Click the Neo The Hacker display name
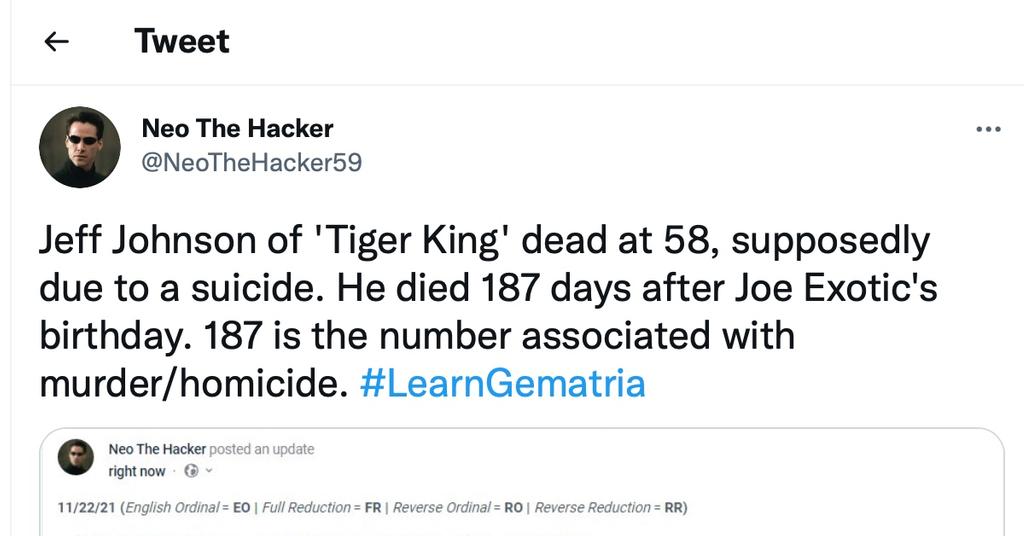1024x536 pixels. (x=237, y=128)
